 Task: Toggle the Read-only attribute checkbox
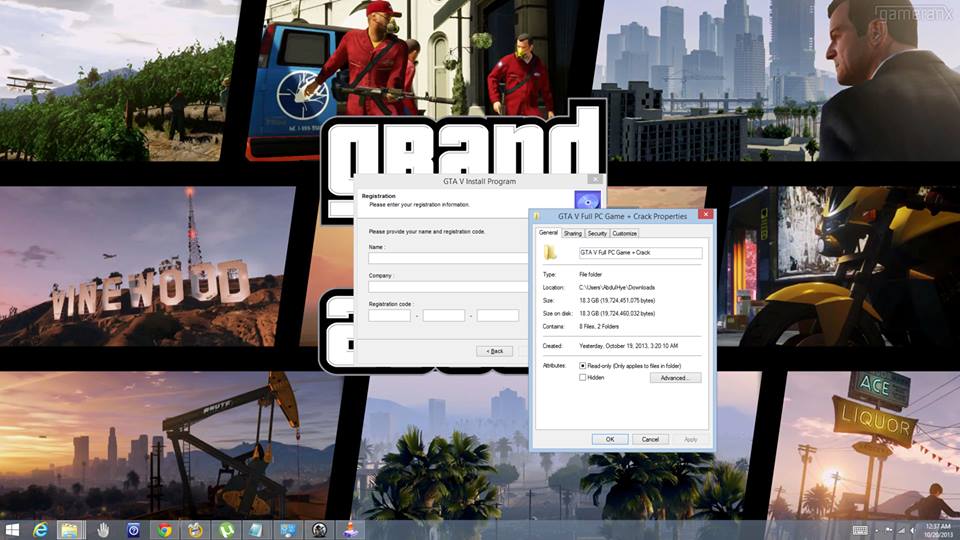coord(584,366)
